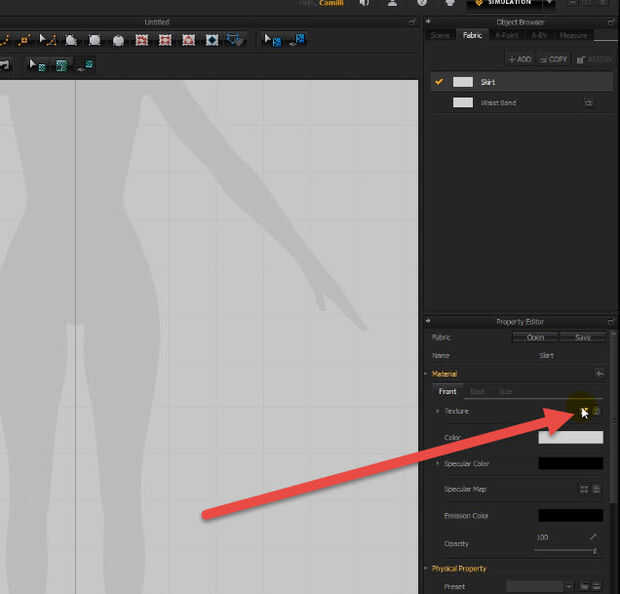Click the Texture browse icon
The image size is (620, 594).
[x=584, y=411]
